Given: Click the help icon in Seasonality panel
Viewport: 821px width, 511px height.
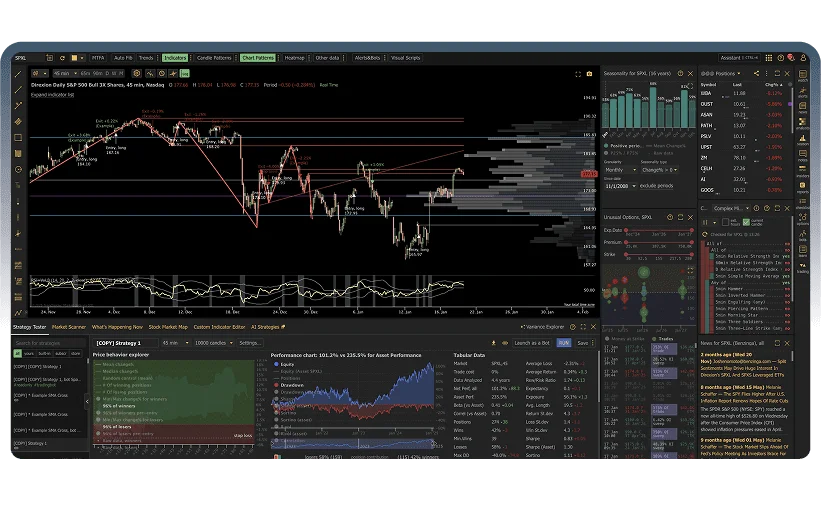Looking at the screenshot, I should [680, 74].
